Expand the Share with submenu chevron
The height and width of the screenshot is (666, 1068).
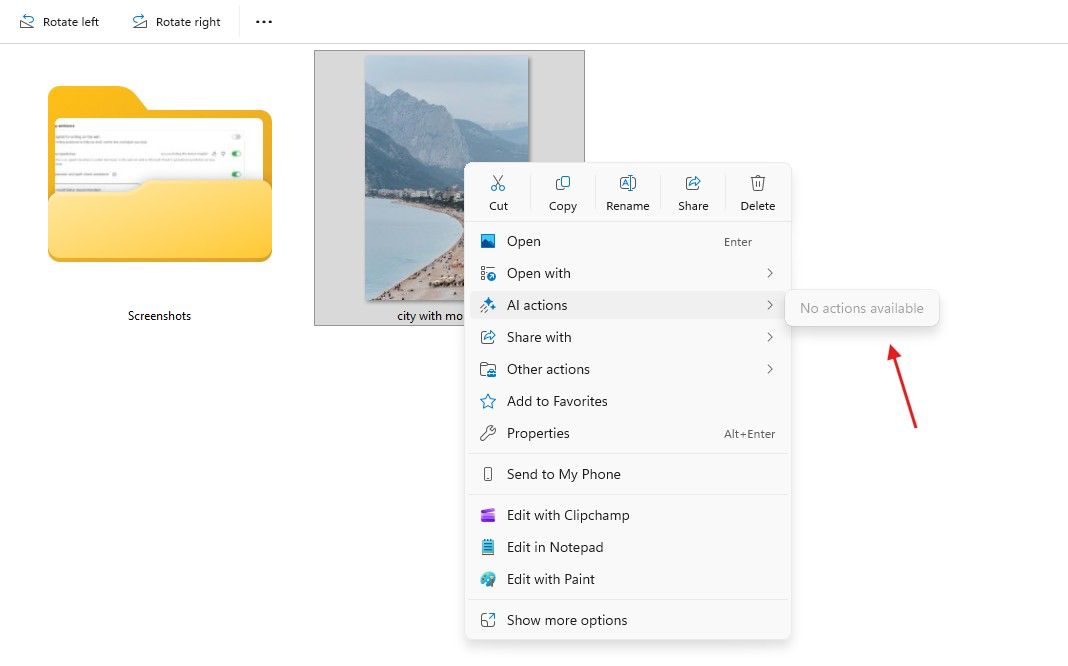(x=769, y=337)
